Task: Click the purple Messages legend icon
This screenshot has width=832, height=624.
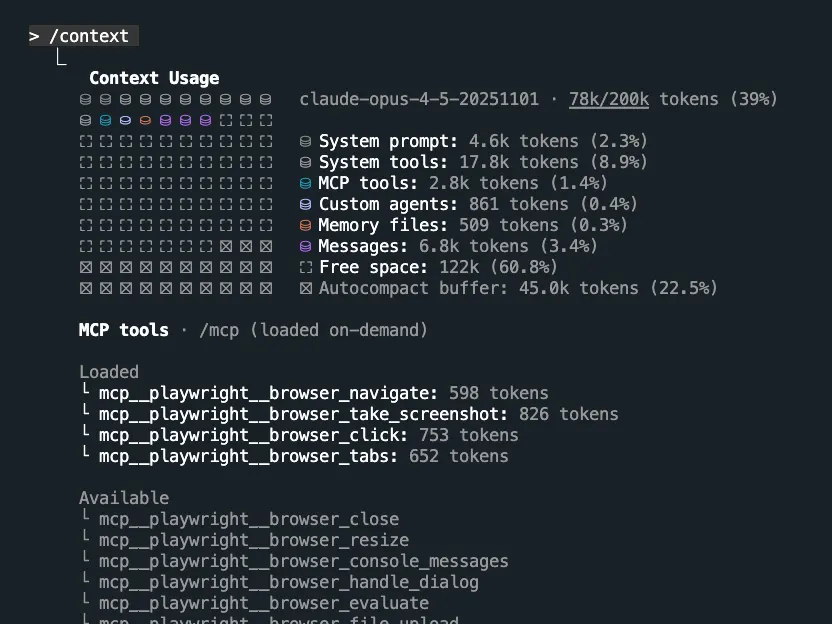Action: click(x=305, y=246)
